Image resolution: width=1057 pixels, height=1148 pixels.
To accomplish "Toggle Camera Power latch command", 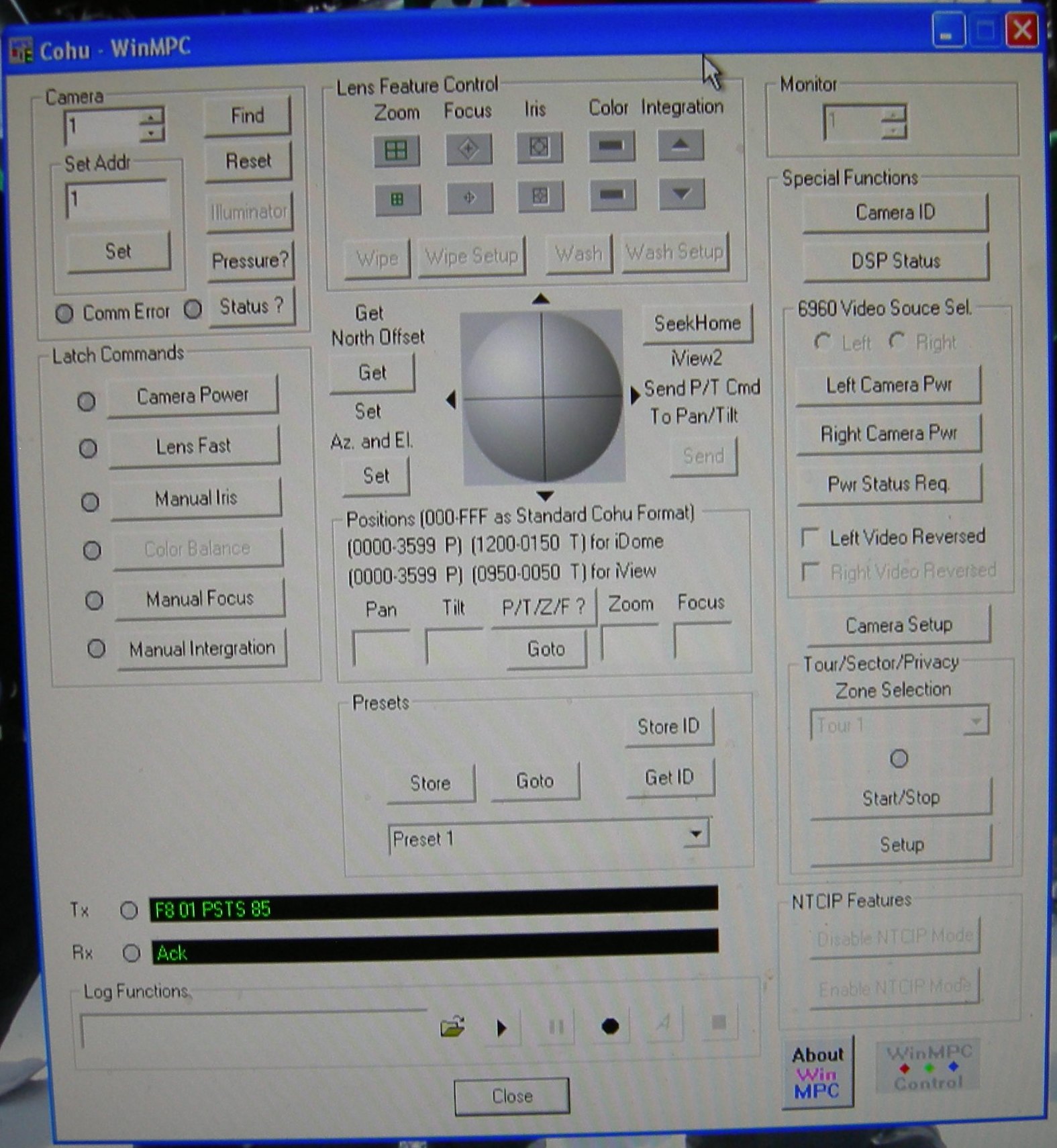I will coord(193,395).
